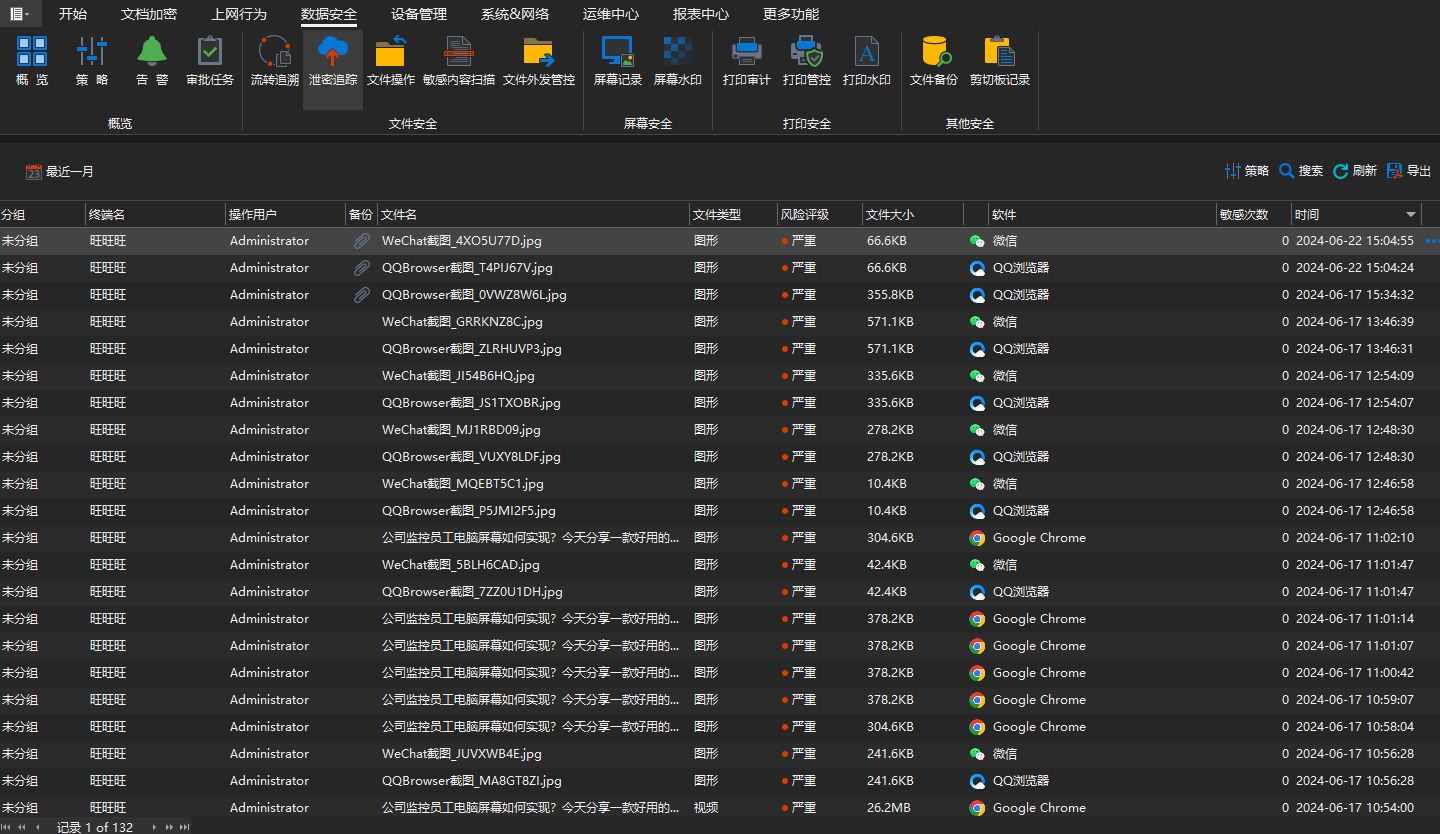Open the 告警 alerts panel

pyautogui.click(x=151, y=63)
